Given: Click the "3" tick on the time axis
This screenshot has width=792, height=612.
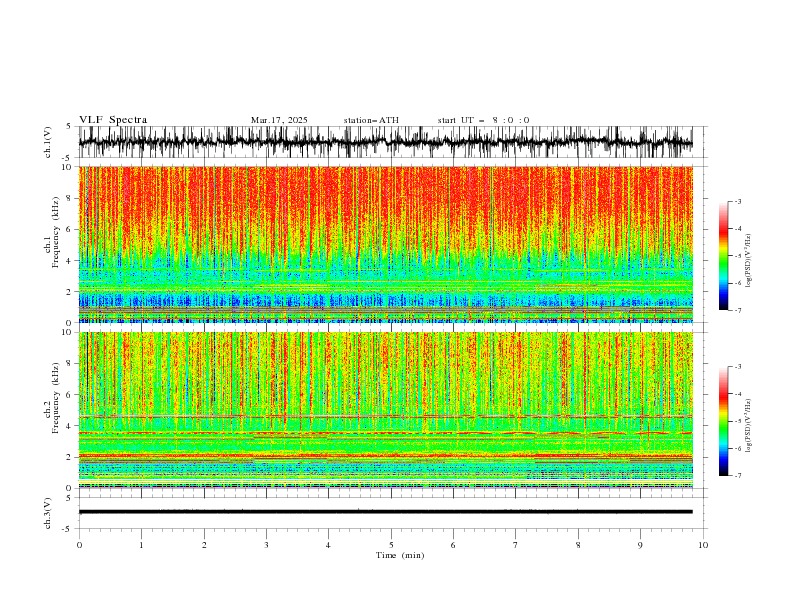Looking at the screenshot, I should pos(266,545).
